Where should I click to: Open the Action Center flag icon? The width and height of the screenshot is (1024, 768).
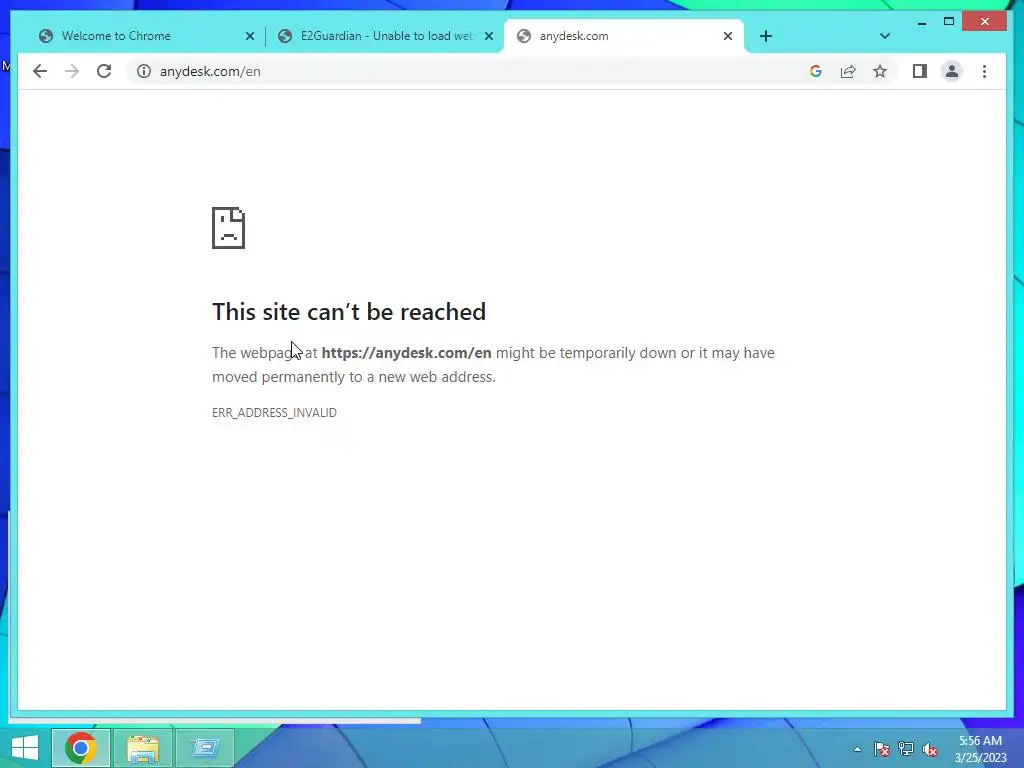882,749
